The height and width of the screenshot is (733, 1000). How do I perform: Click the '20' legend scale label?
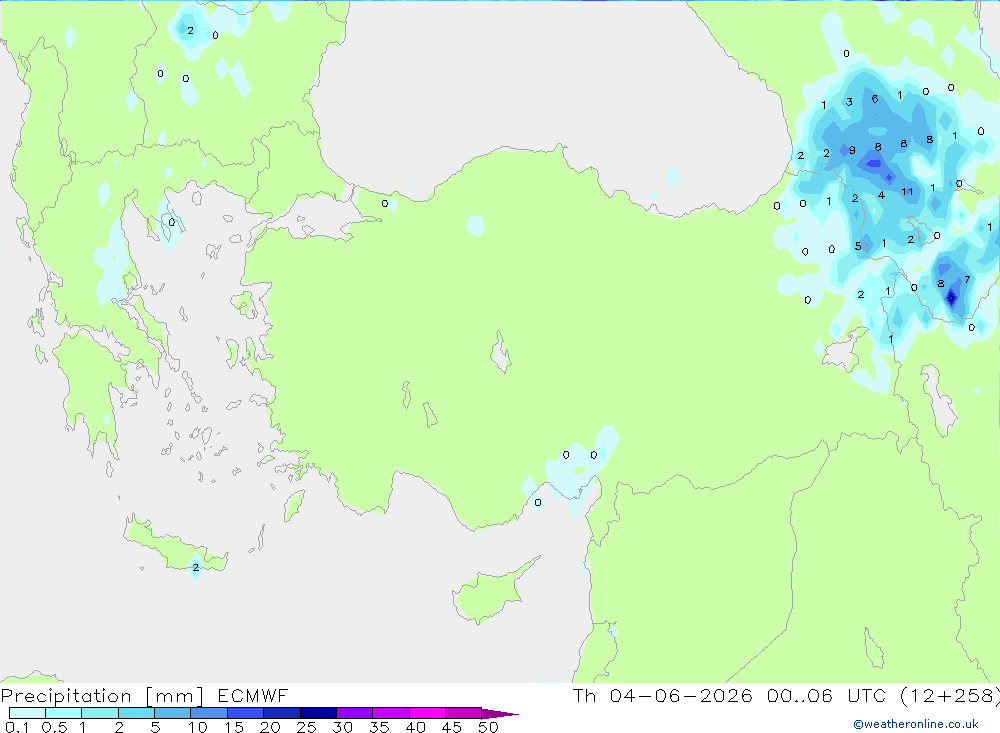[x=270, y=727]
